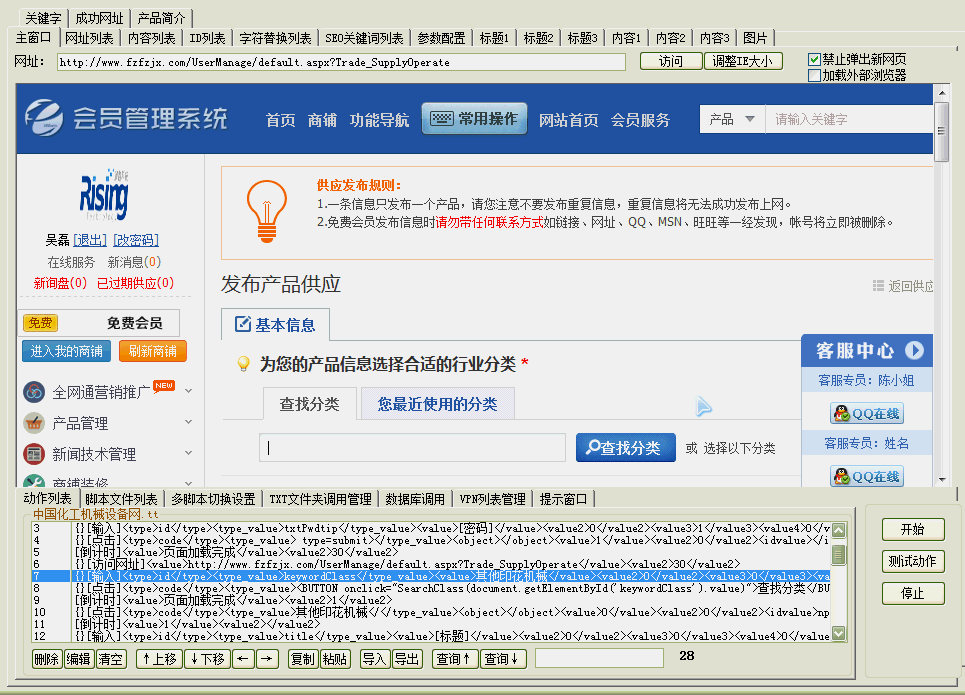Switch to 数据库调用 tab
The height and width of the screenshot is (695, 965).
[415, 499]
